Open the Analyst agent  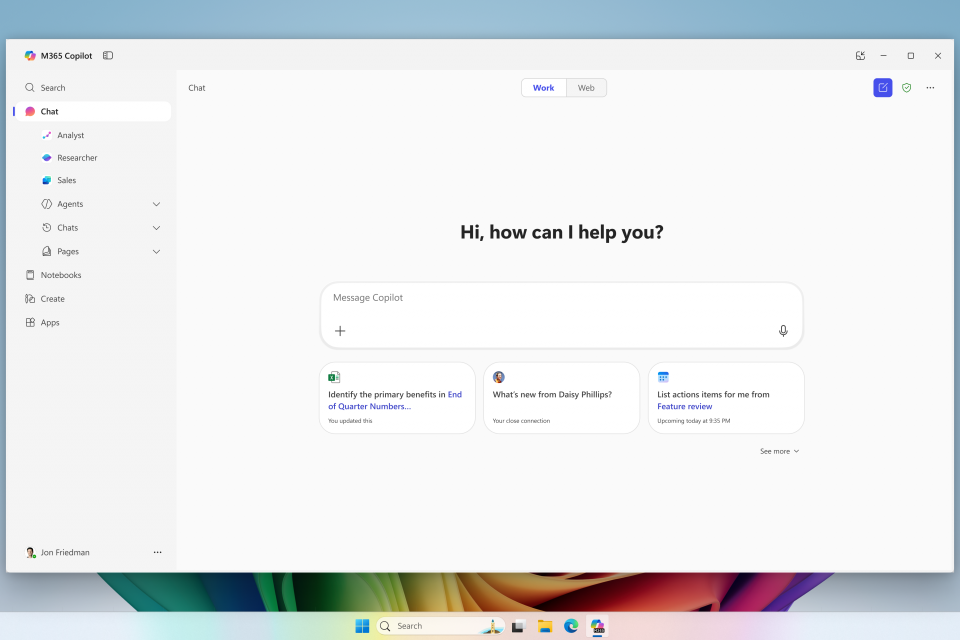(x=70, y=135)
